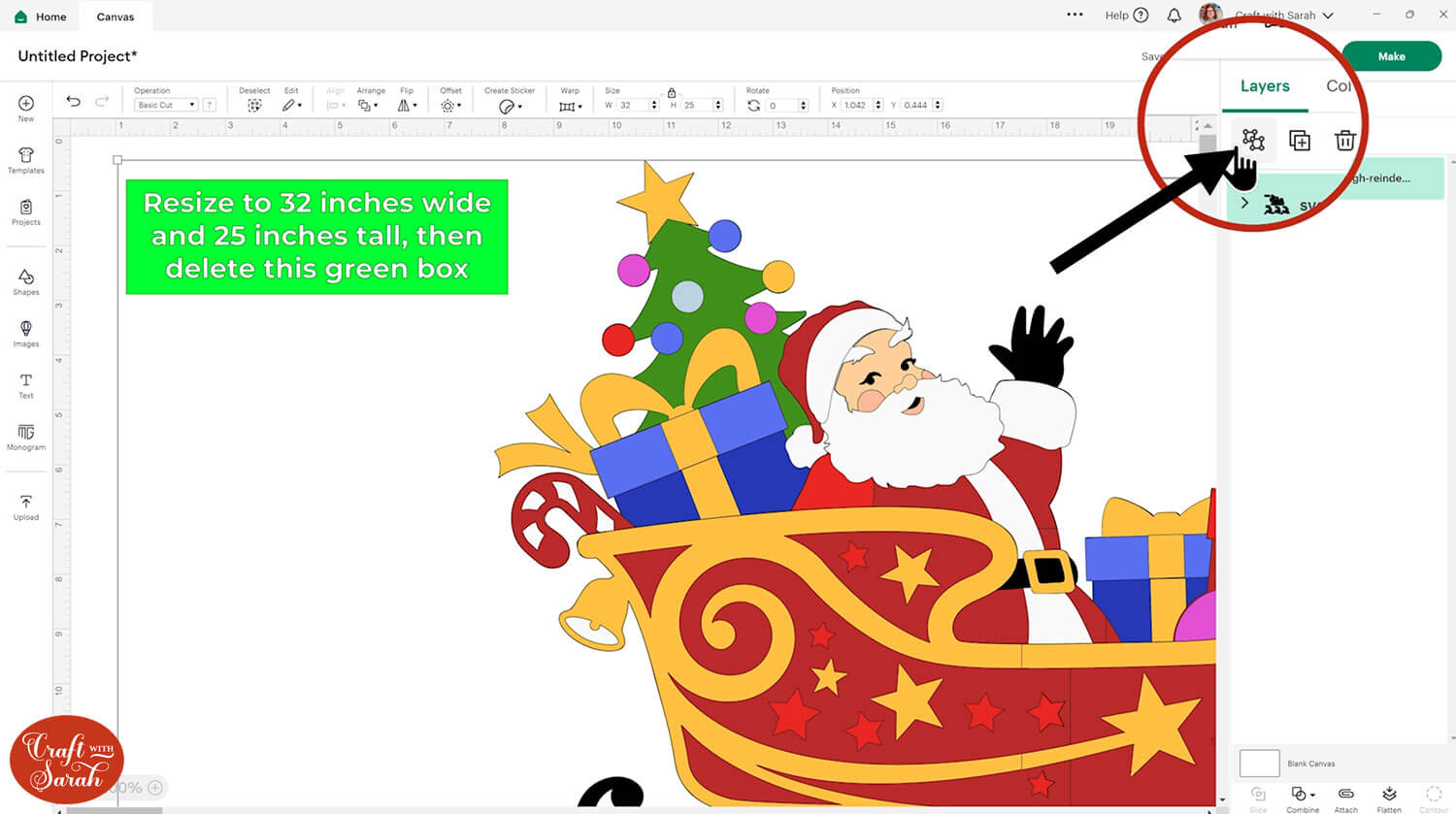Select the Layers tab

click(1265, 86)
